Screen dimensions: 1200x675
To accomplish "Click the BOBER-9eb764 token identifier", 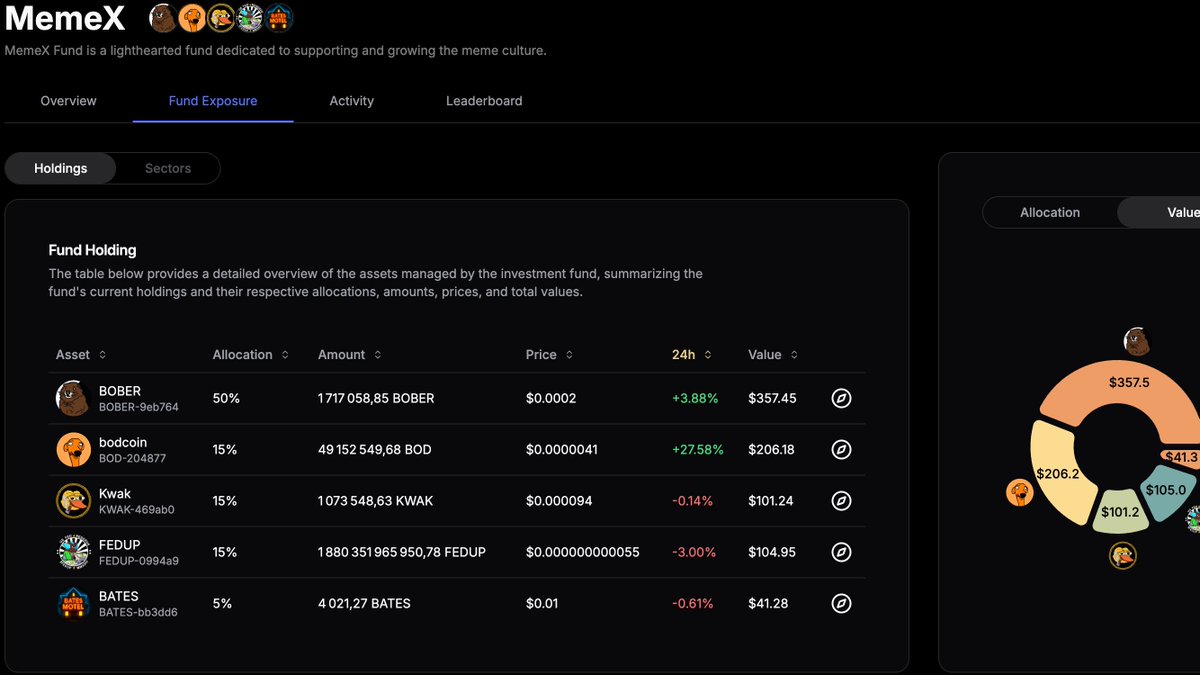I will (139, 407).
